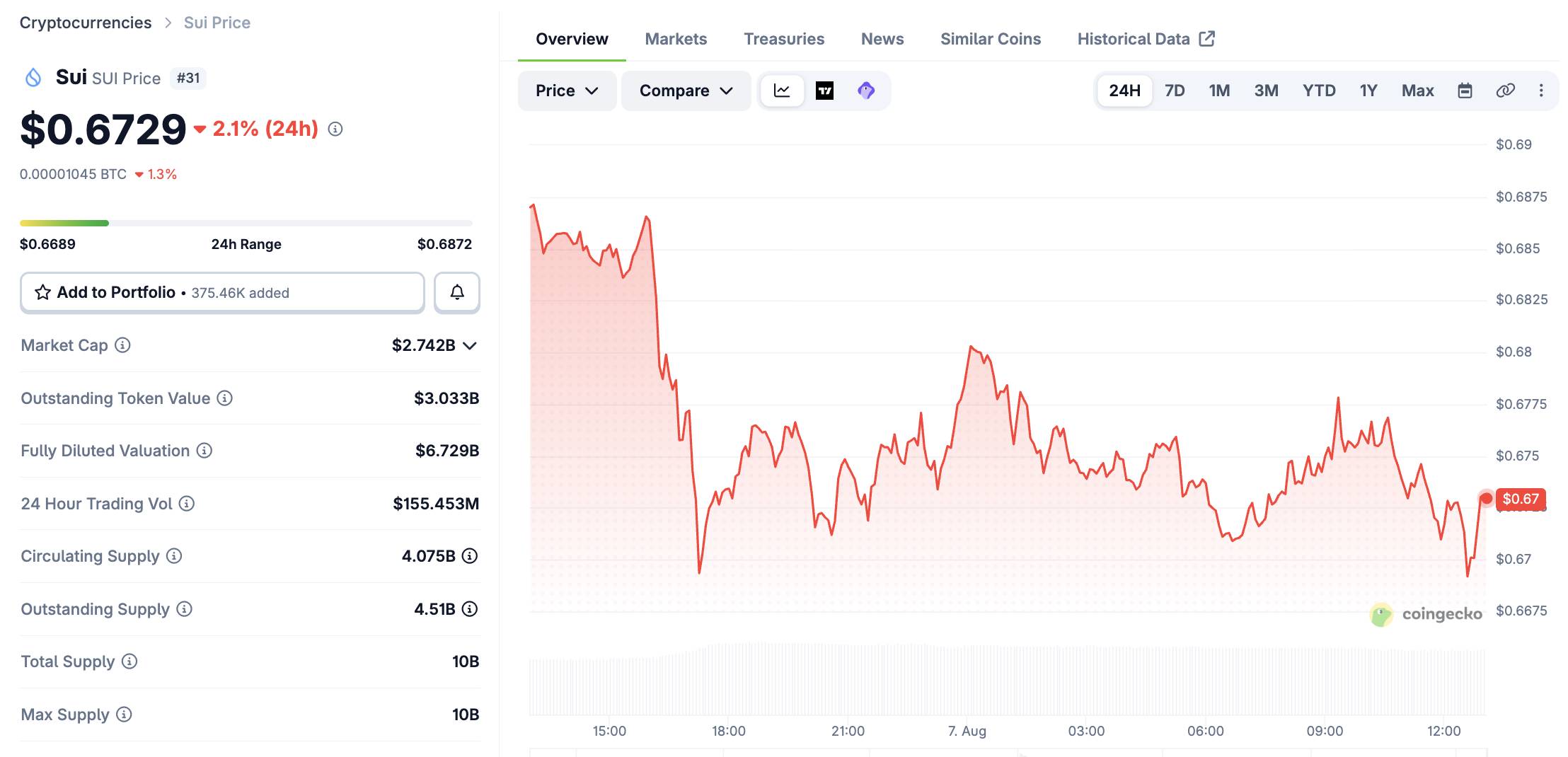This screenshot has width=1568, height=757.
Task: Select 24H time range
Action: 1124,91
